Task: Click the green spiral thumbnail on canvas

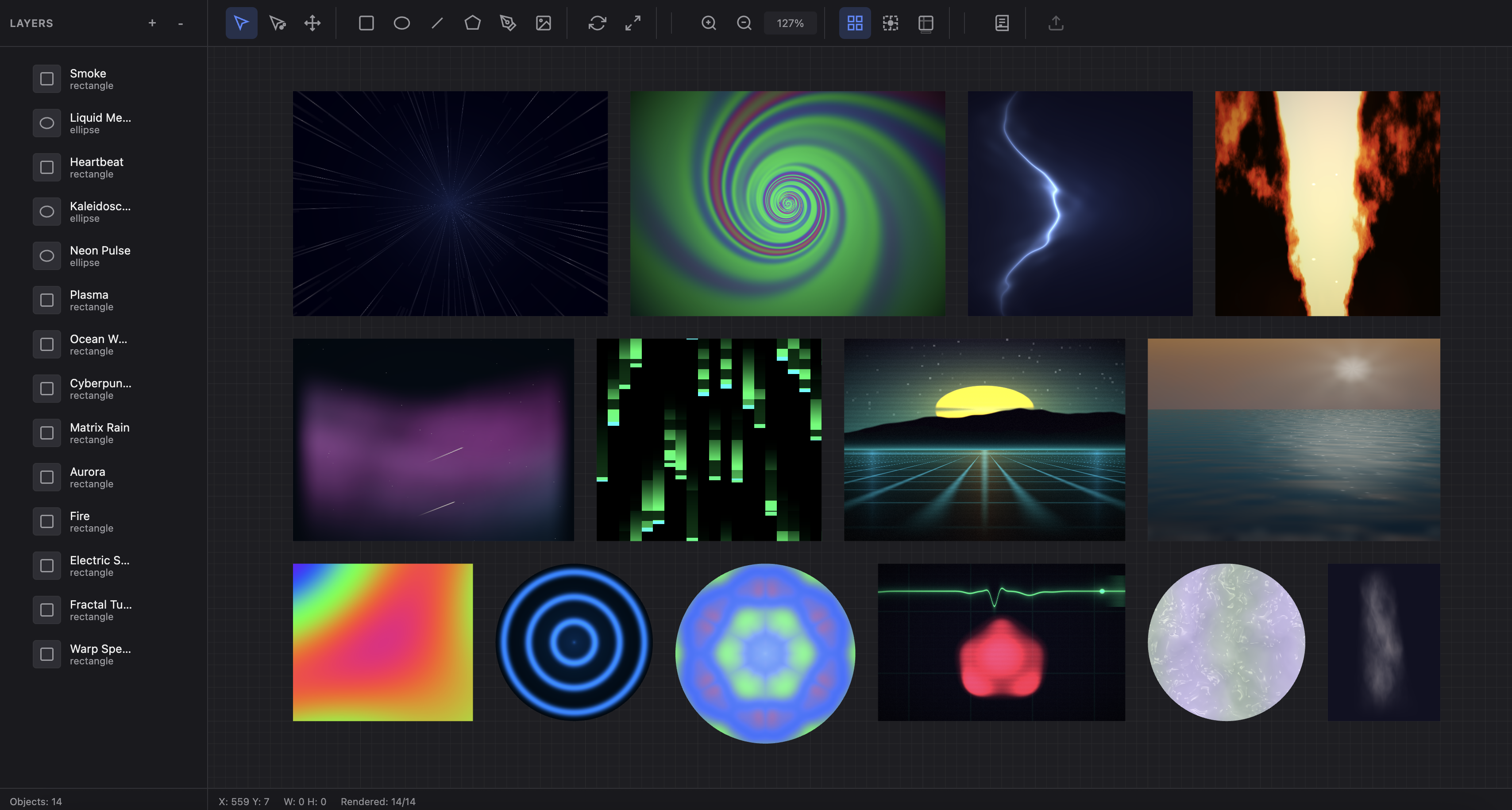Action: [x=787, y=203]
